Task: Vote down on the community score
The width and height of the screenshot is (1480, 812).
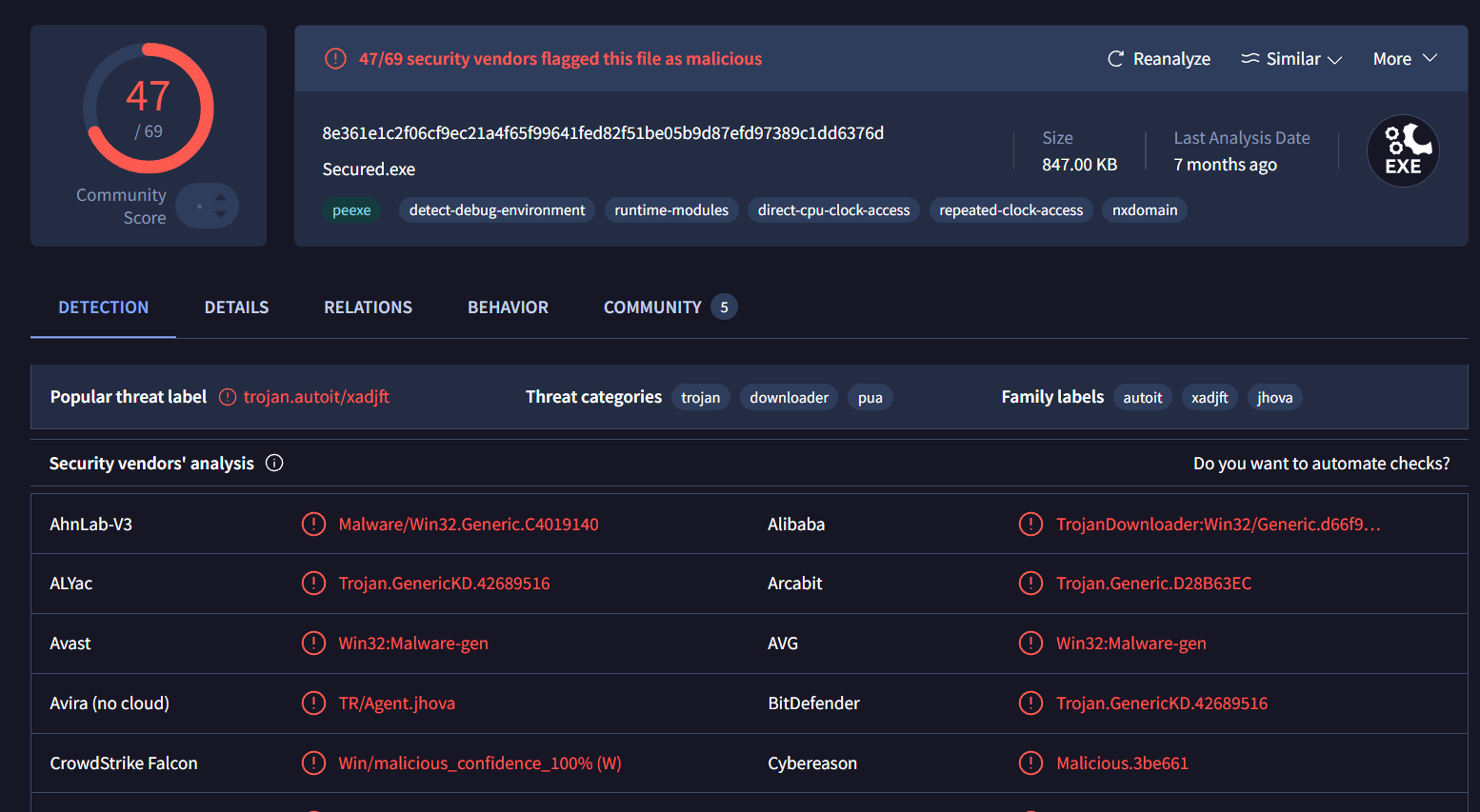Action: pyautogui.click(x=221, y=214)
